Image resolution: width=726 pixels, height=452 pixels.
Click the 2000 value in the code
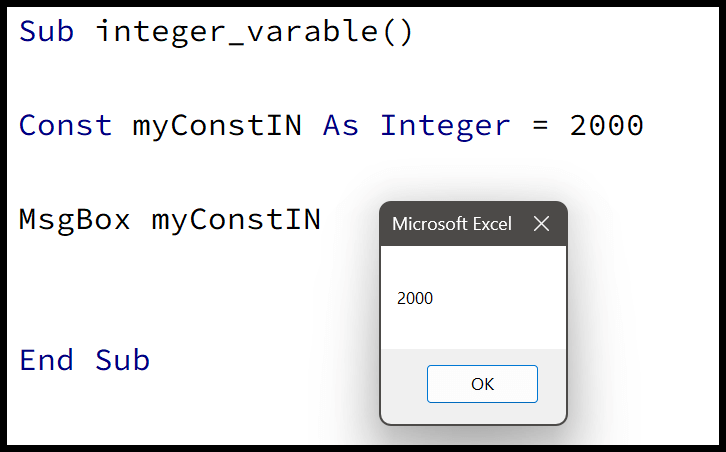pos(607,126)
